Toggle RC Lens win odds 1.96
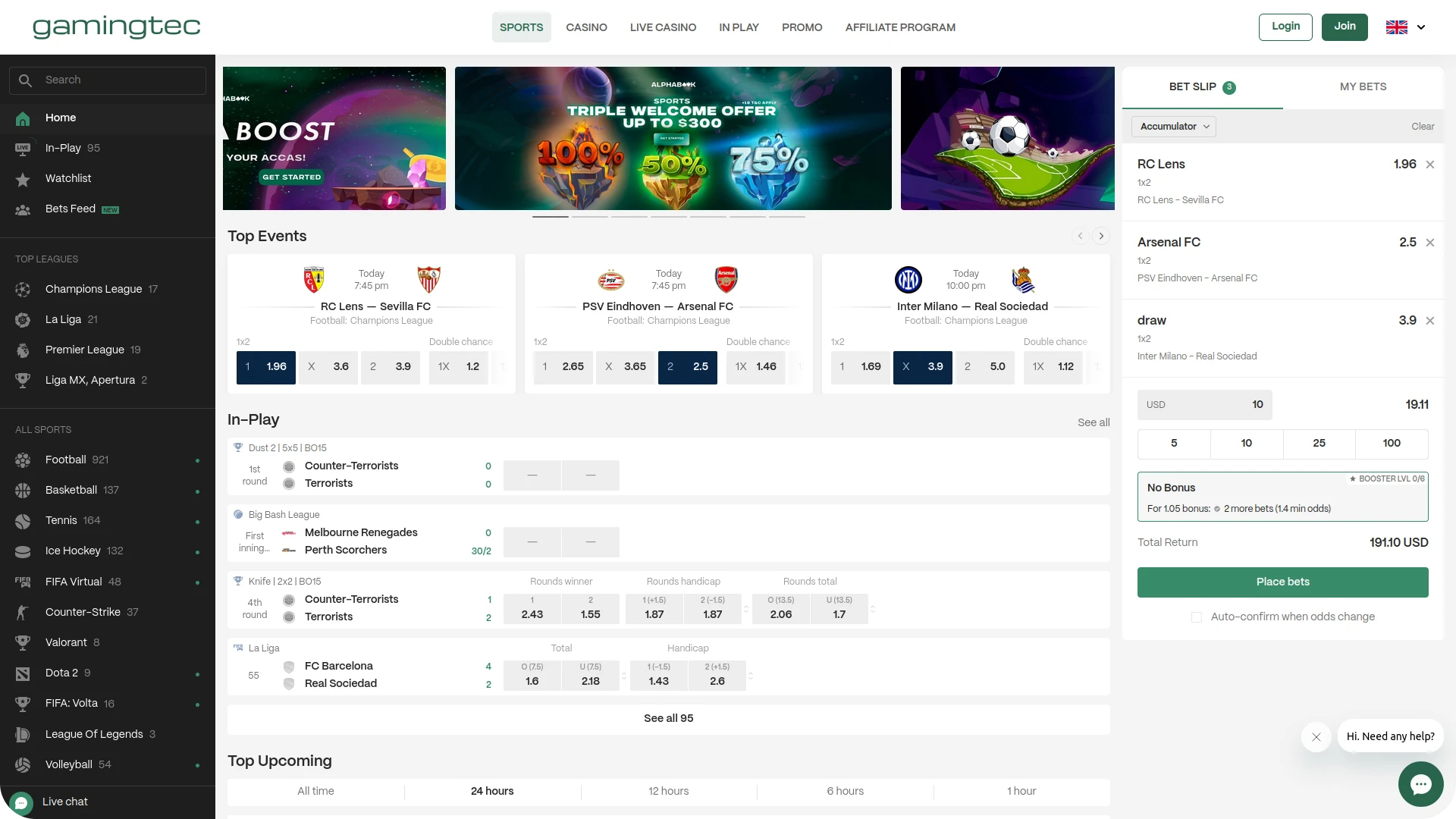This screenshot has width=1456, height=819. coord(266,367)
